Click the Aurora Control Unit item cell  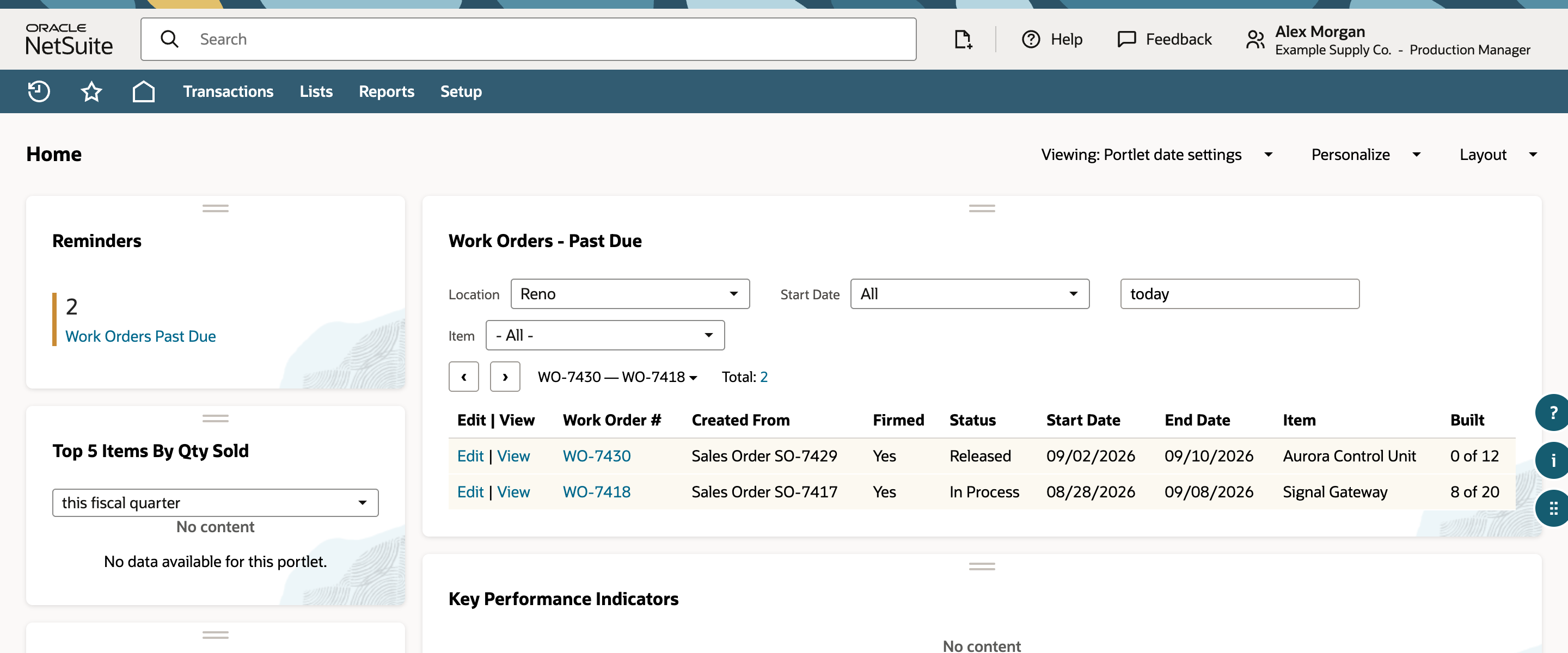coord(1350,456)
